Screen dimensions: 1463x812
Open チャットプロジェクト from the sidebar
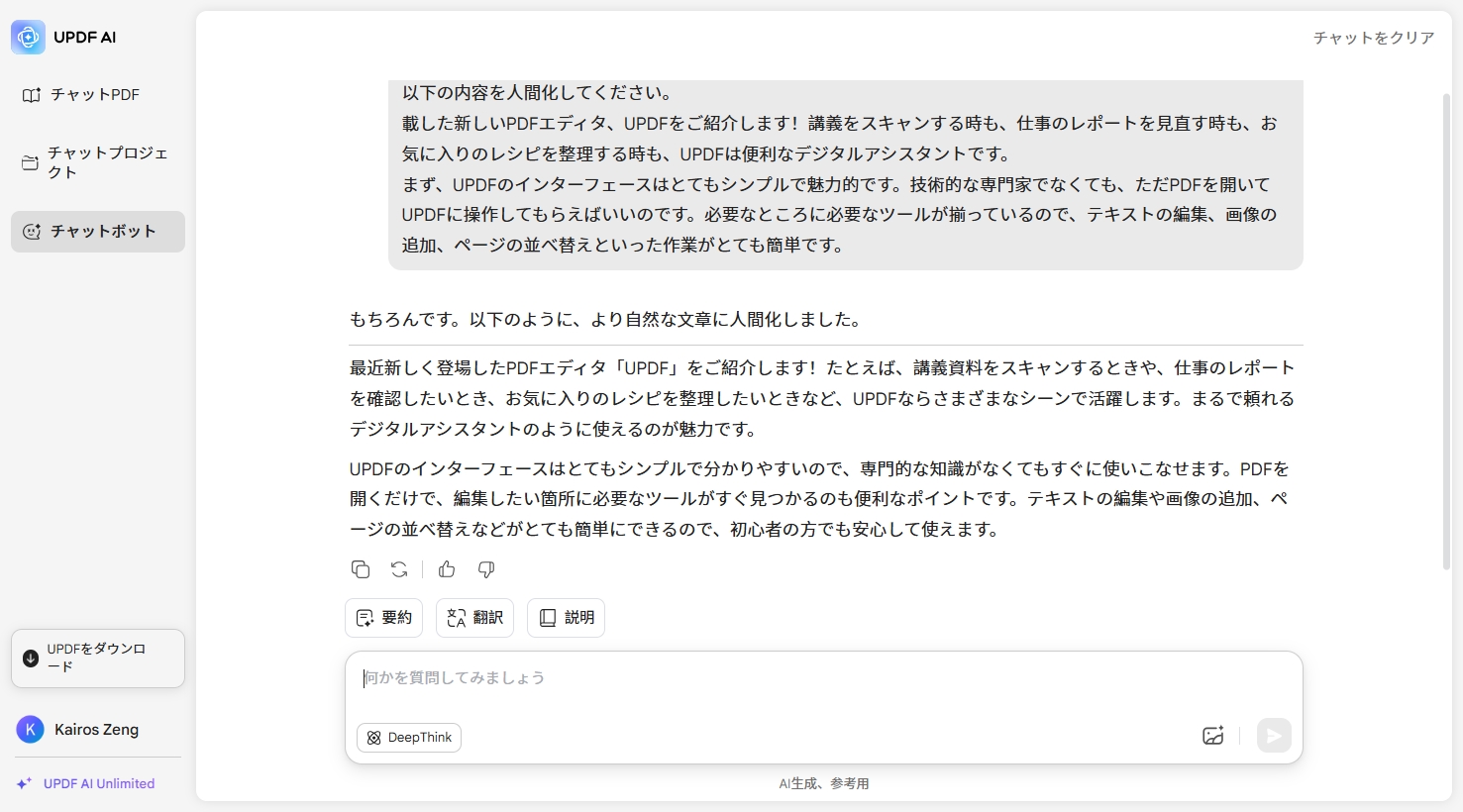(97, 162)
